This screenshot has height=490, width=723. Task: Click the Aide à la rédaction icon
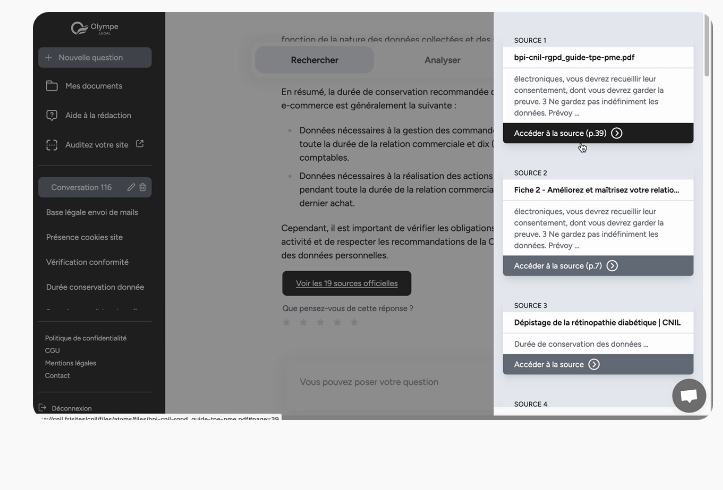tap(52, 115)
